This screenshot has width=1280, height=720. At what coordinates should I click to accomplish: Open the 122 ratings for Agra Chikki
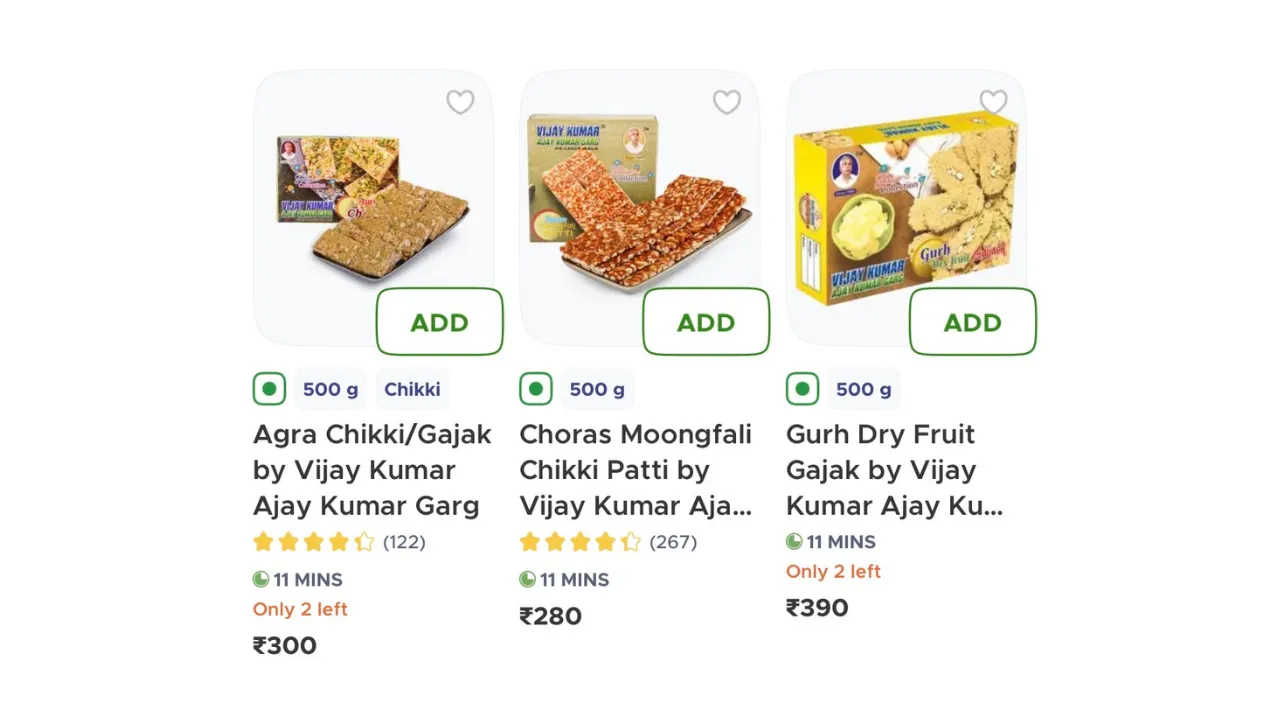[x=404, y=542]
